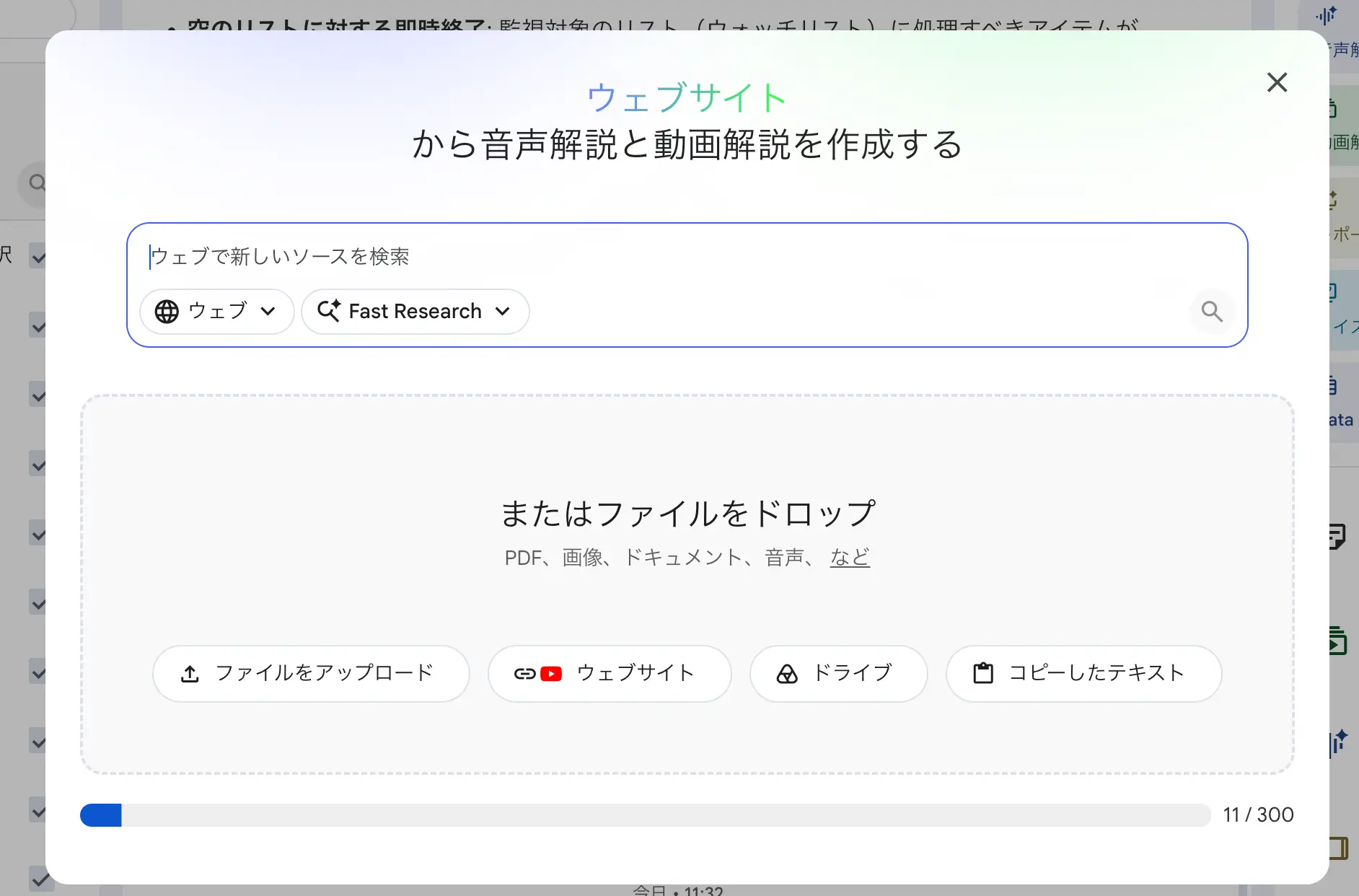The height and width of the screenshot is (896, 1359).
Task: Open the など supported file types link
Action: click(850, 557)
